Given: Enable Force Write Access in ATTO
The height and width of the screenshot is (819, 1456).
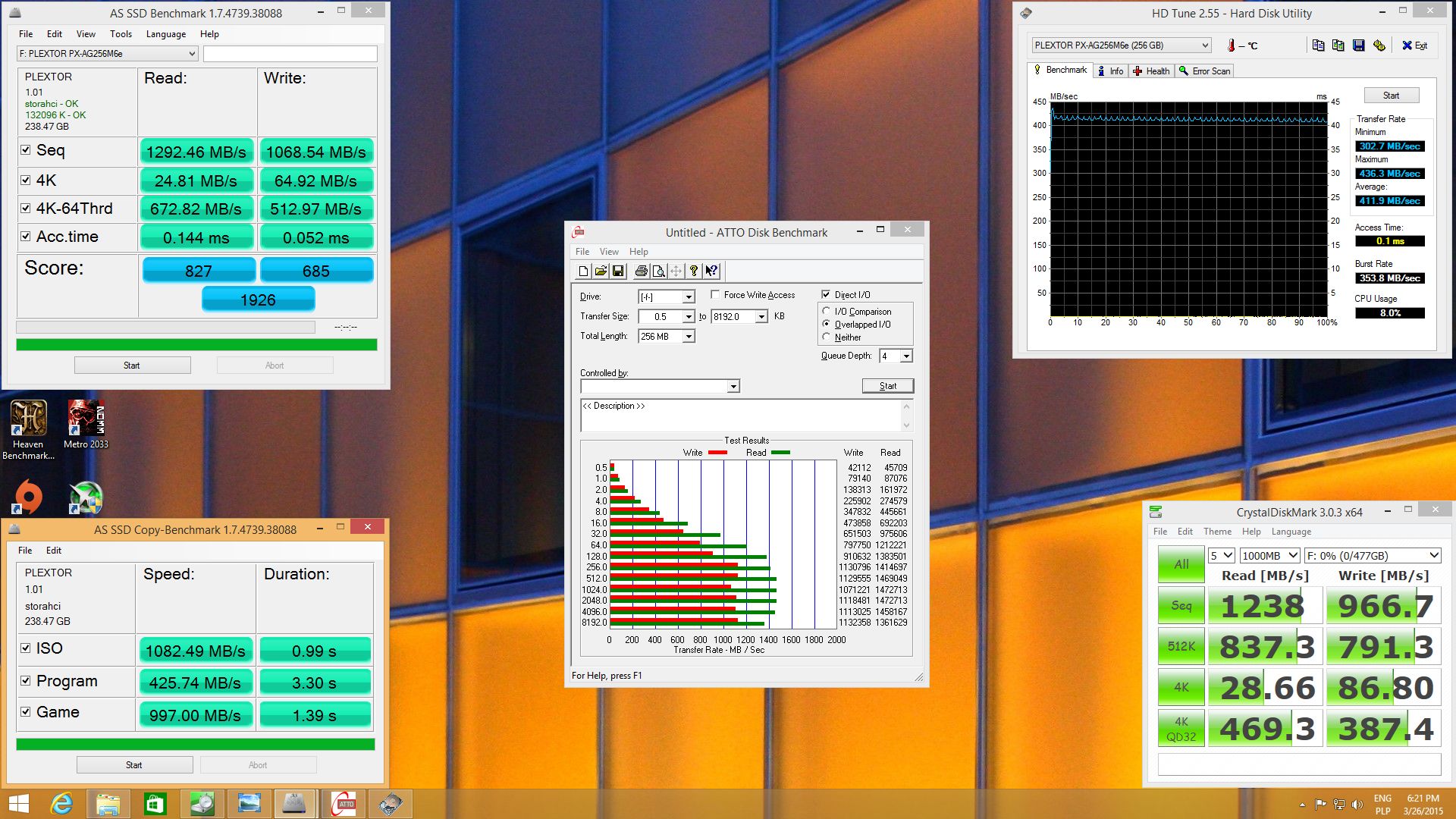Looking at the screenshot, I should [714, 294].
